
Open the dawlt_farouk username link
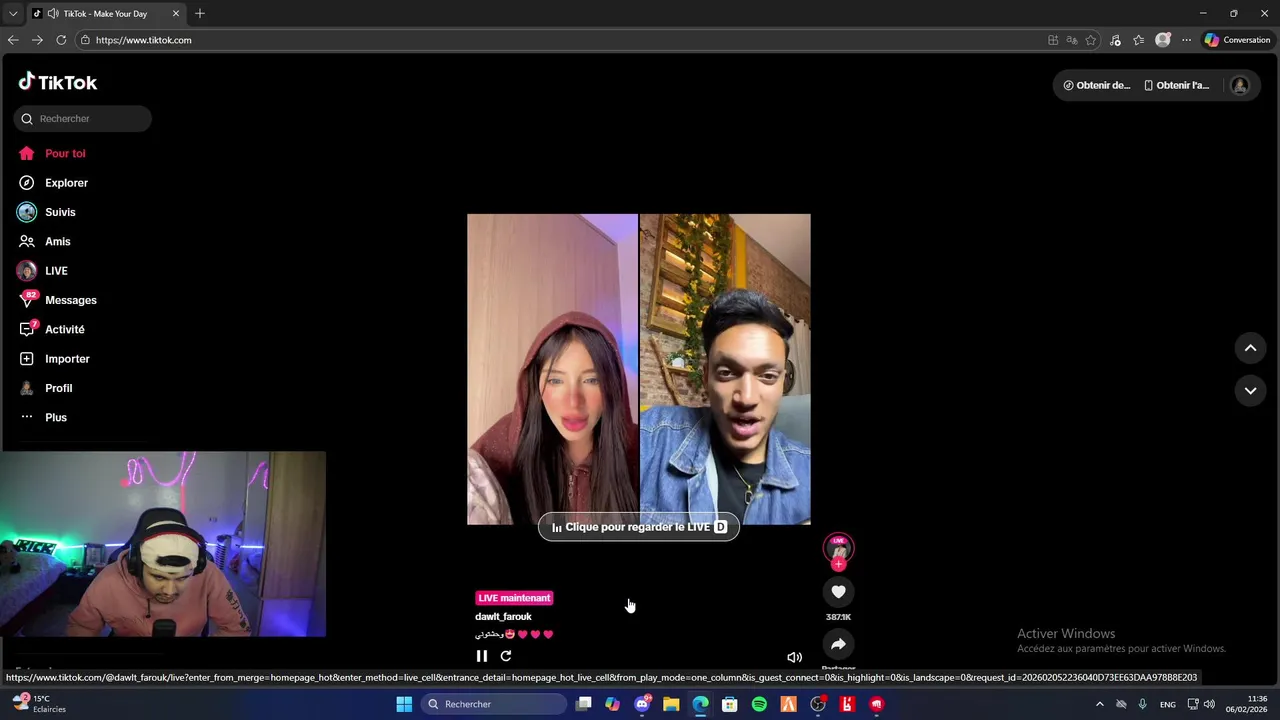[x=503, y=617]
